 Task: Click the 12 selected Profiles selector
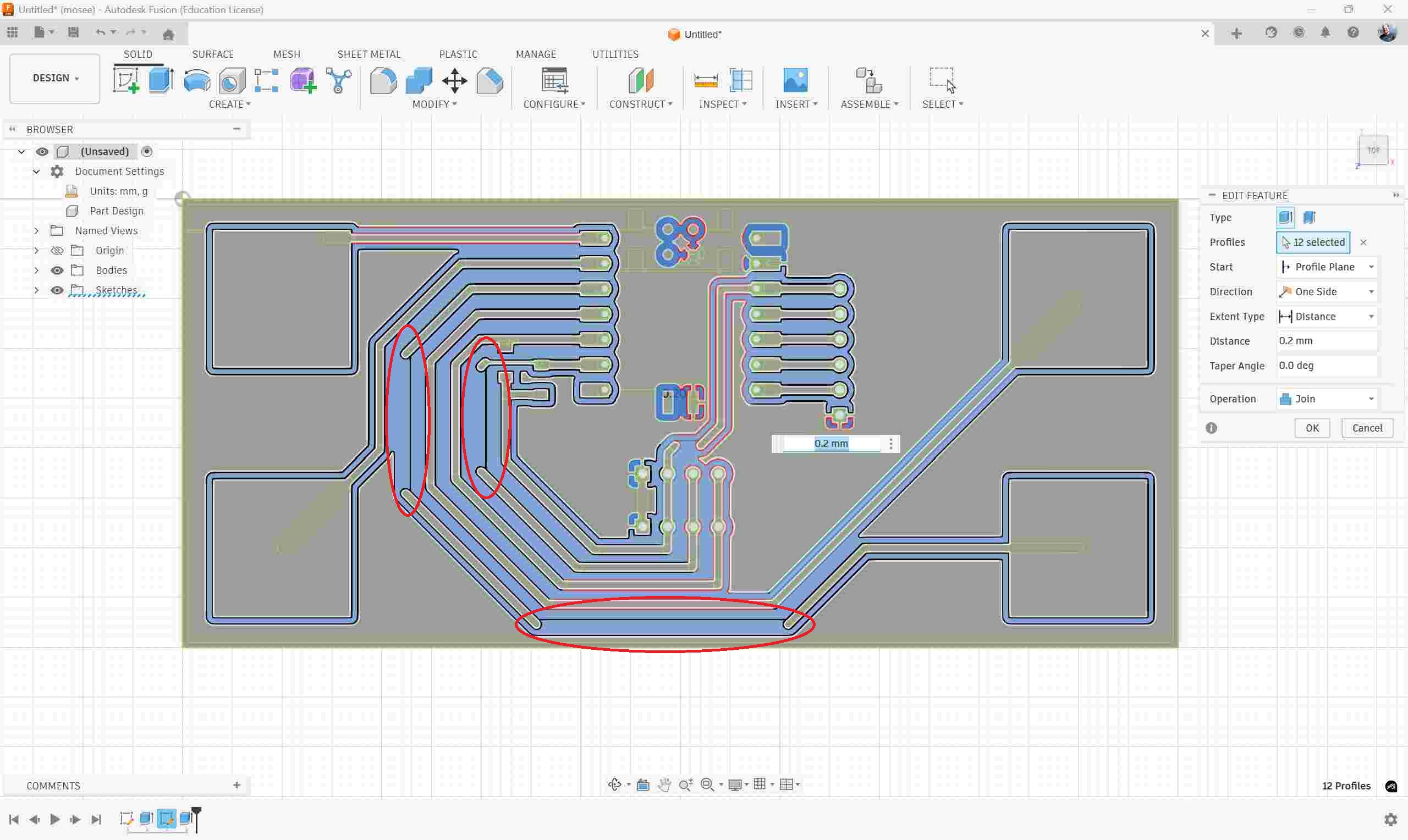click(x=1313, y=242)
